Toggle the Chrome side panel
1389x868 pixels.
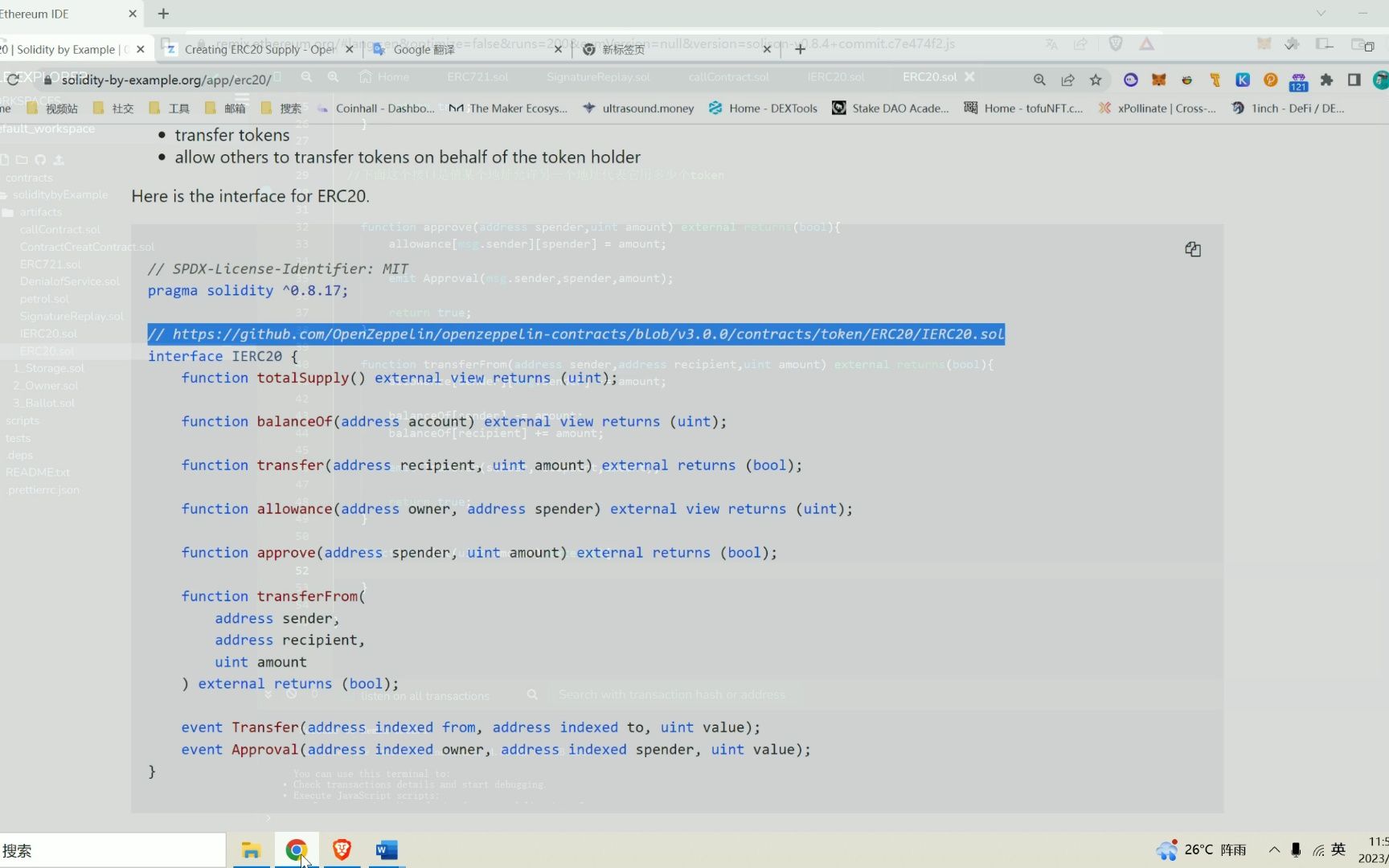pyautogui.click(x=1354, y=80)
